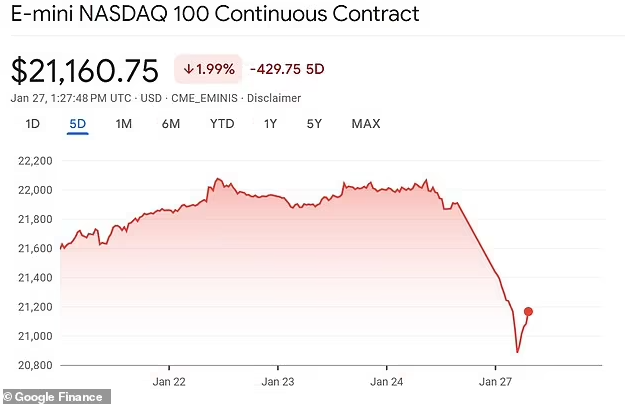
Task: Switch to the 1M range
Action: 124,124
